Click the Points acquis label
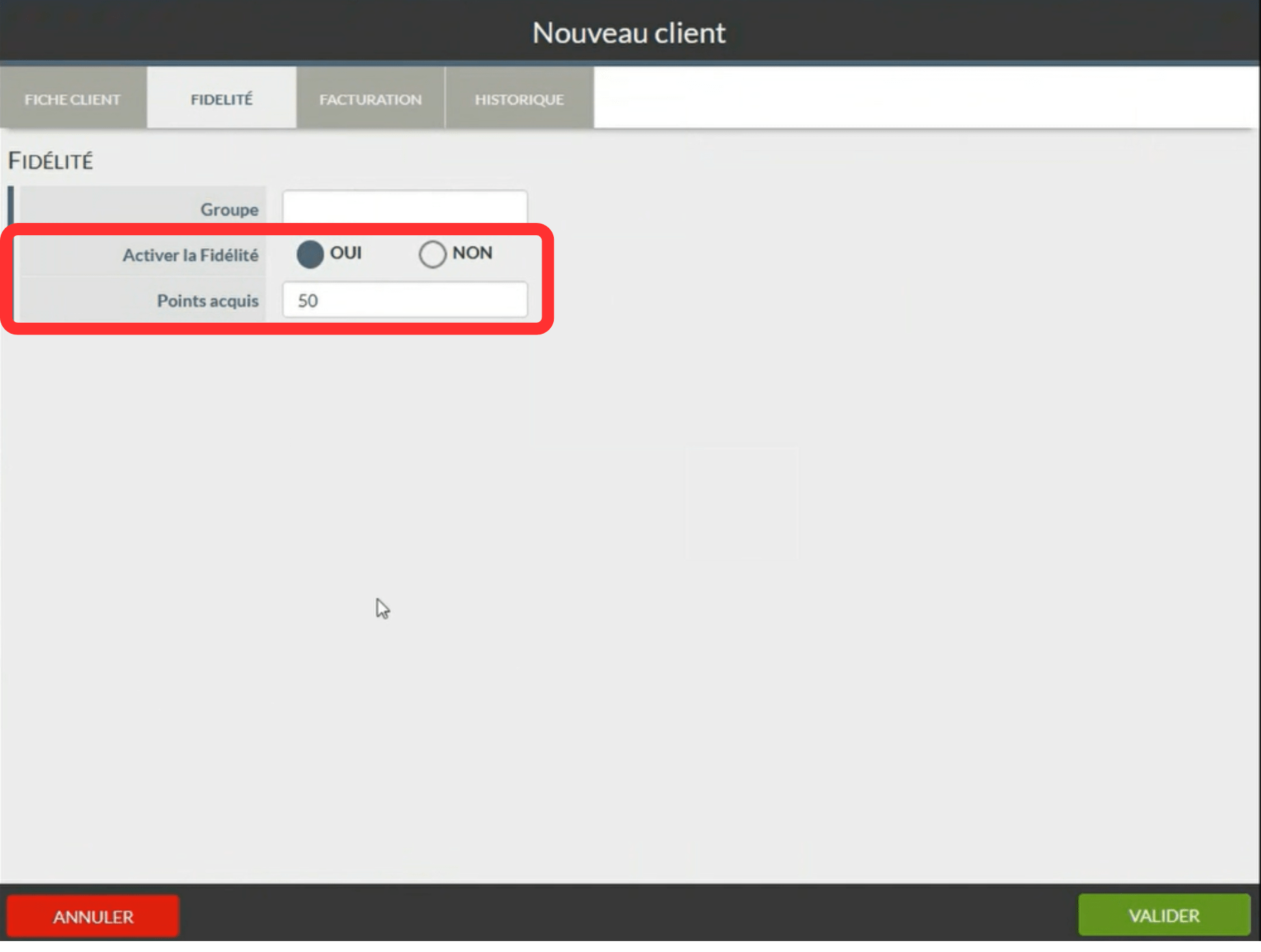Image resolution: width=1261 pixels, height=952 pixels. point(208,301)
